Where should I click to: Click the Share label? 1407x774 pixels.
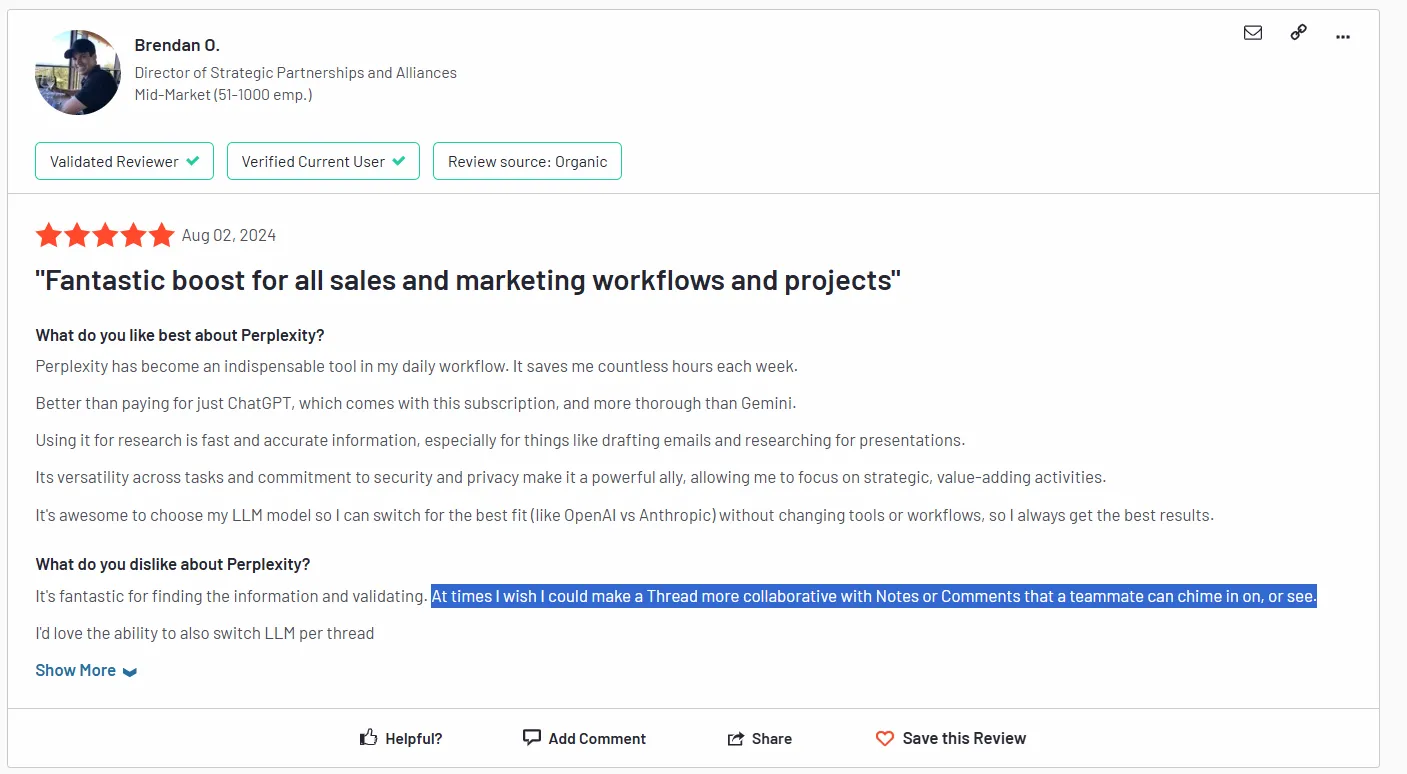772,739
